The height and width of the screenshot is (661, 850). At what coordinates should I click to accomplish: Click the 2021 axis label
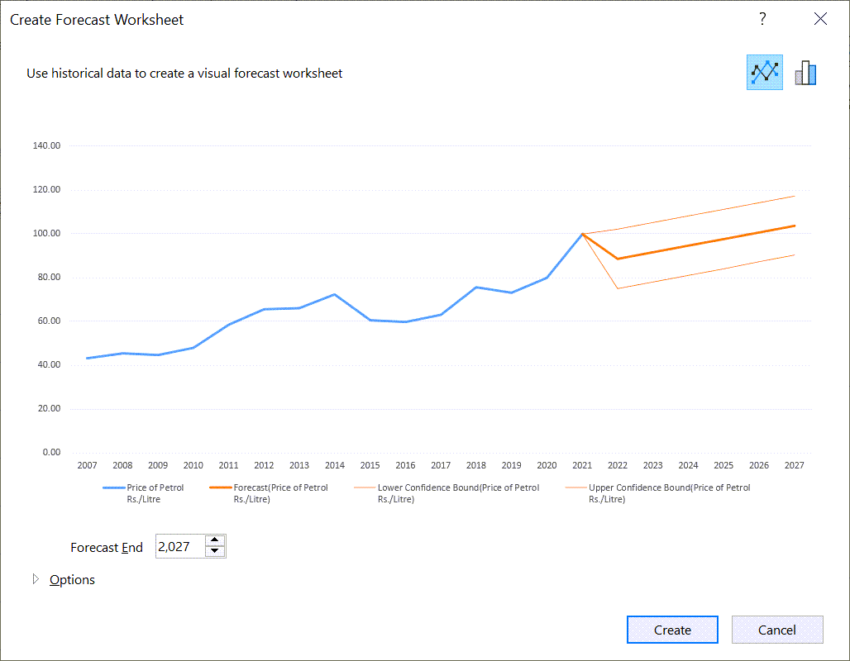582,465
